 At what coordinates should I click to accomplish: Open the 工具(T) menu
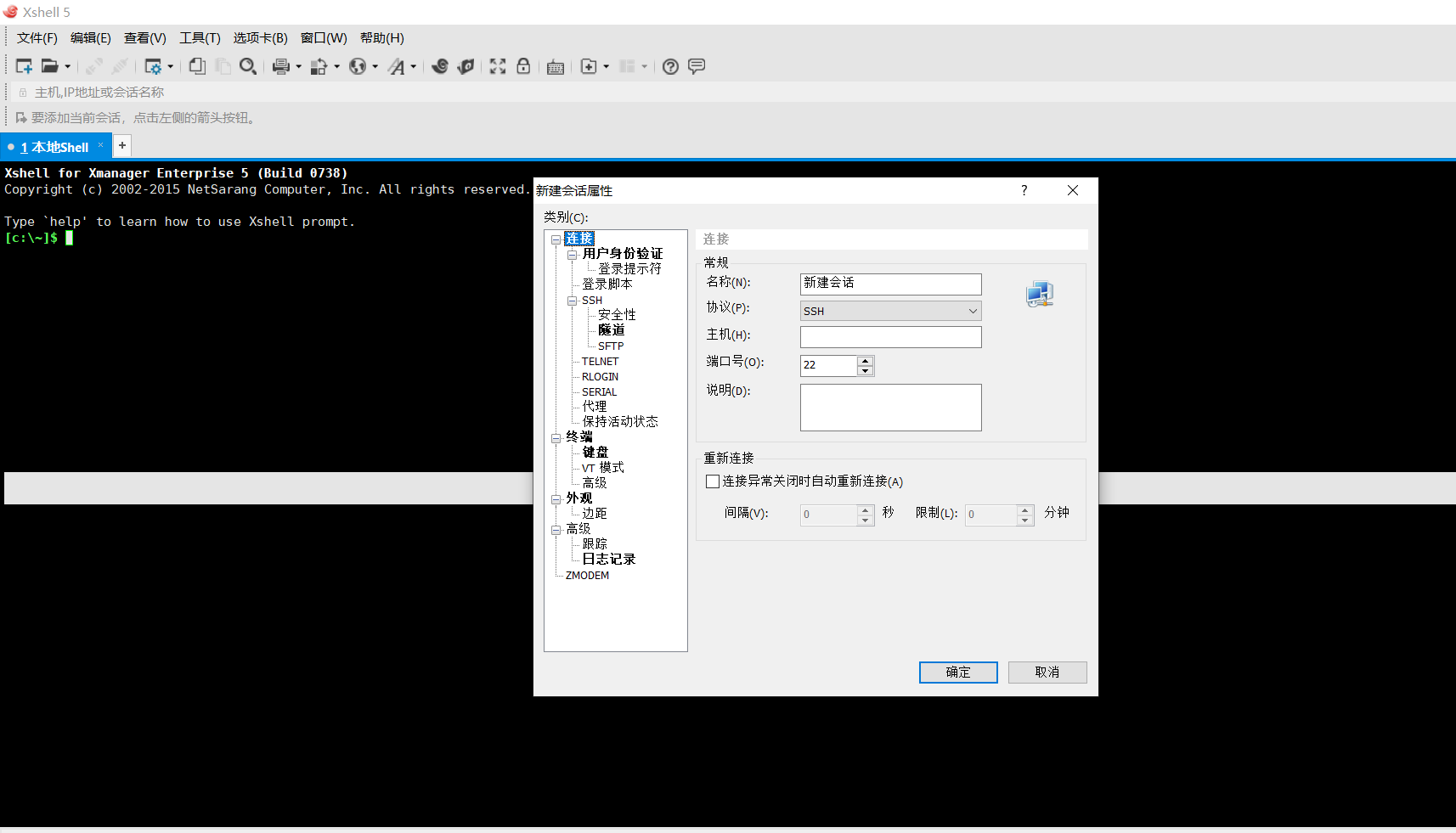pyautogui.click(x=200, y=38)
